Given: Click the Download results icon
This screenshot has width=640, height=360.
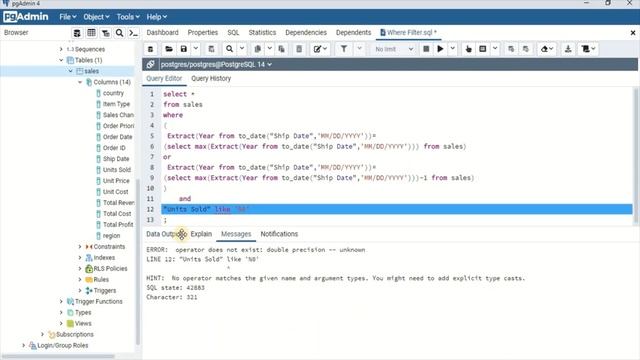Looking at the screenshot, I should click(x=568, y=49).
